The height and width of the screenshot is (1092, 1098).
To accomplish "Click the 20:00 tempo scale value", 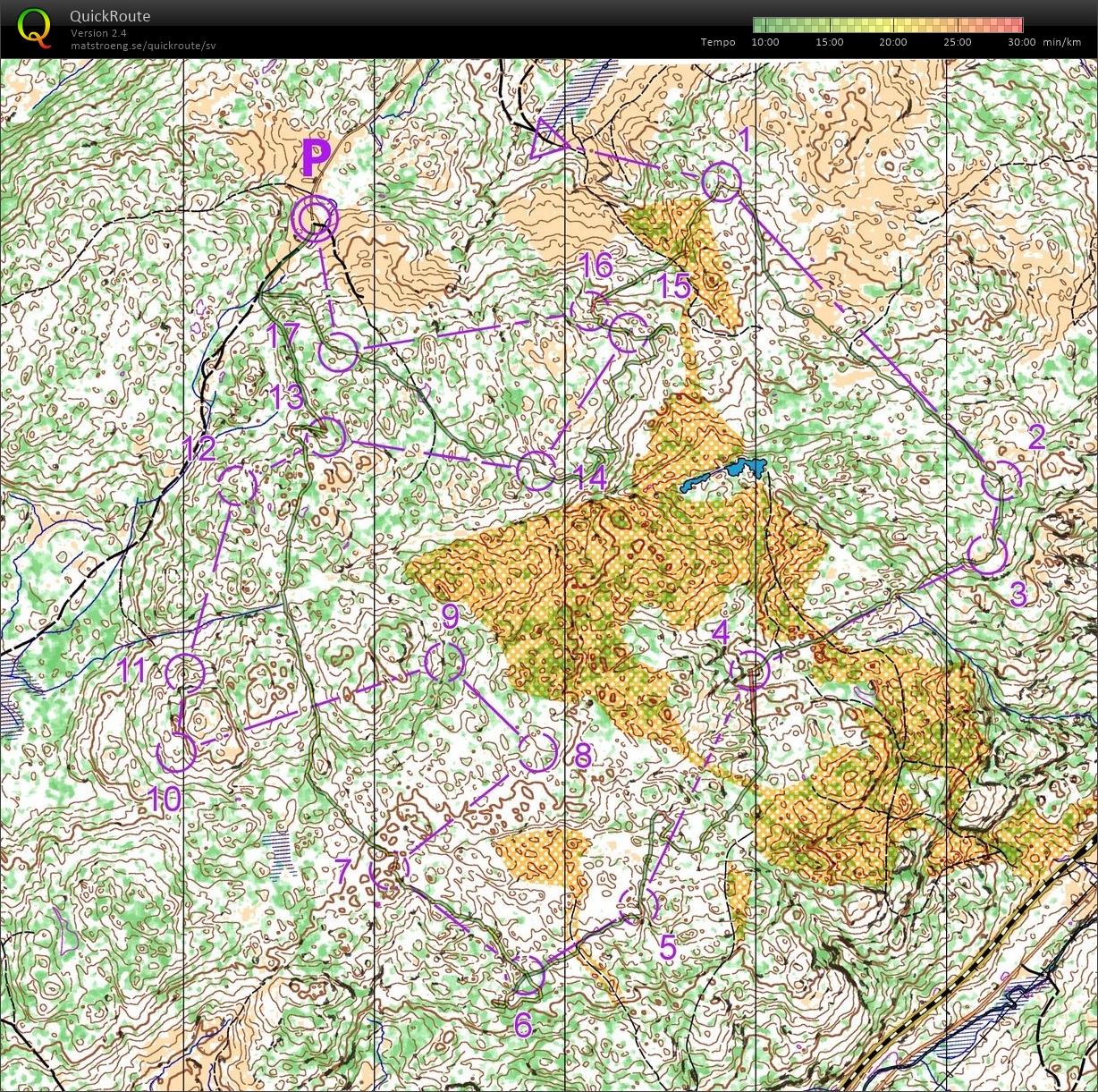I will [893, 42].
